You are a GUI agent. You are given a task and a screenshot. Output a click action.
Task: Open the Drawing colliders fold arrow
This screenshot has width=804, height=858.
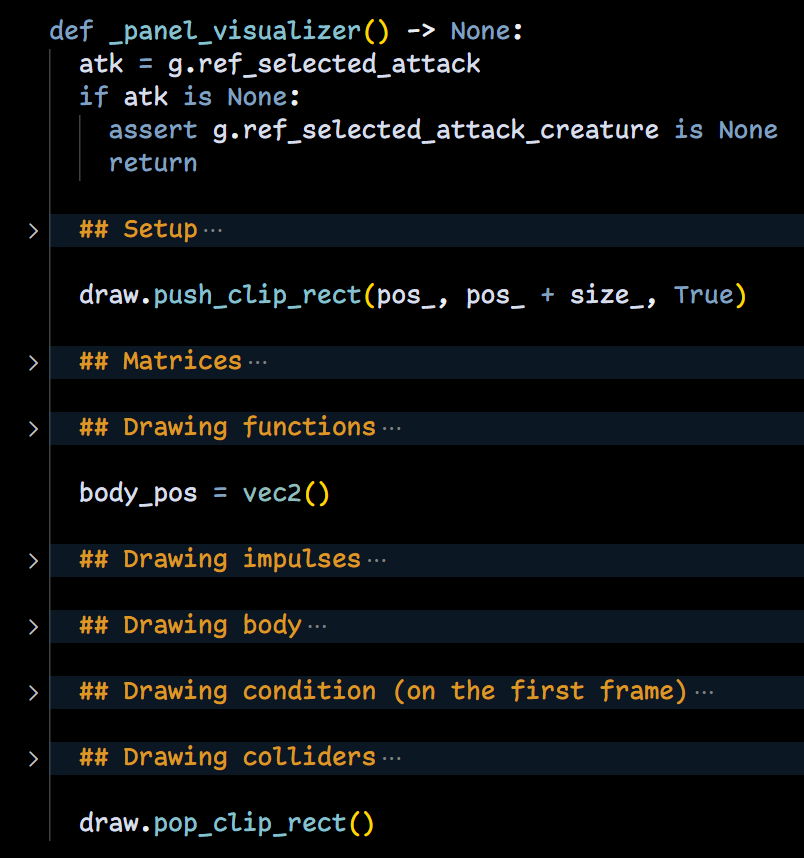pyautogui.click(x=33, y=759)
